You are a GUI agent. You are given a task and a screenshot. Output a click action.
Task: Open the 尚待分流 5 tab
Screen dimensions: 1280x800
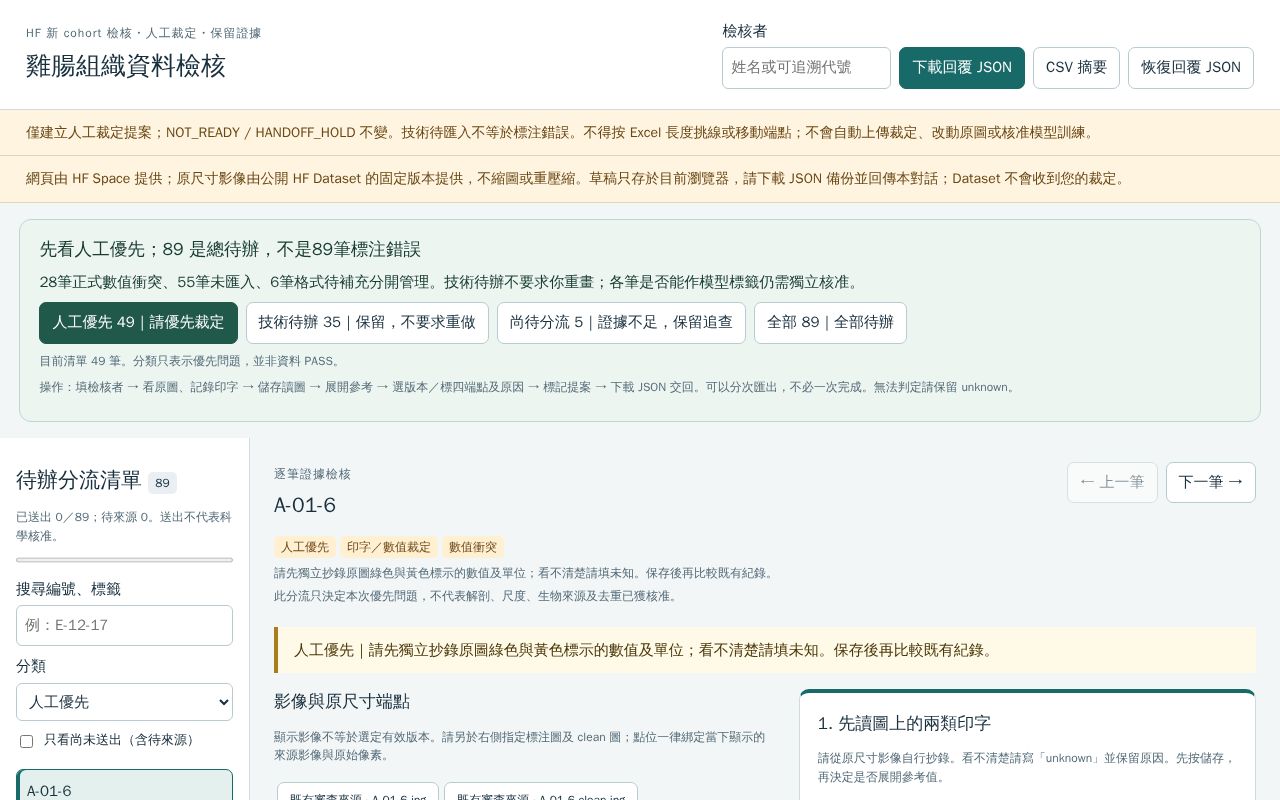pyautogui.click(x=621, y=323)
